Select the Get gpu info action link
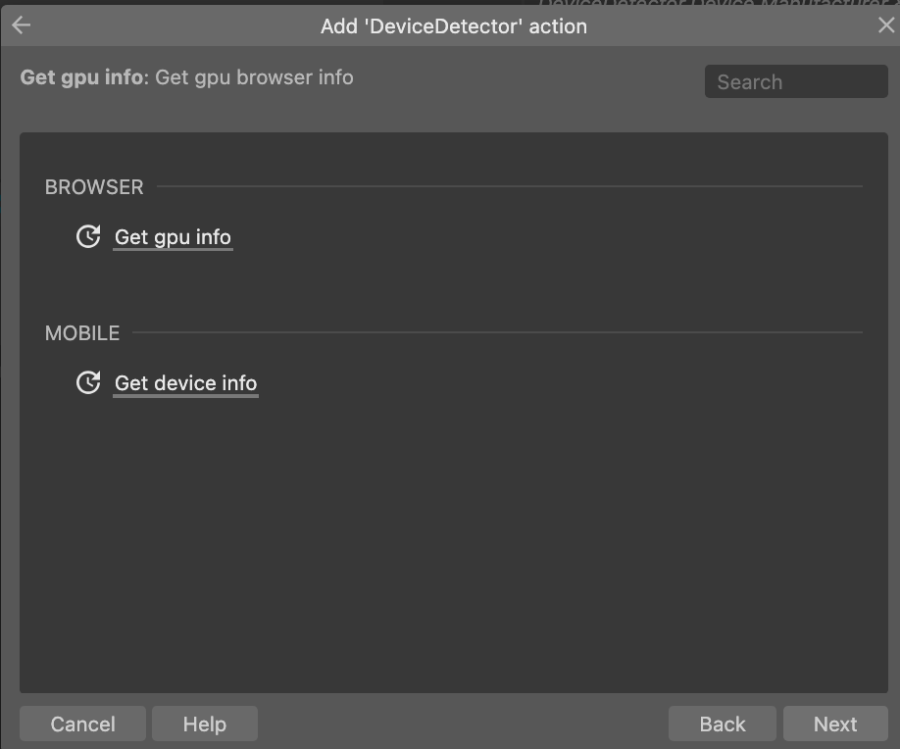The image size is (900, 749). (x=173, y=237)
